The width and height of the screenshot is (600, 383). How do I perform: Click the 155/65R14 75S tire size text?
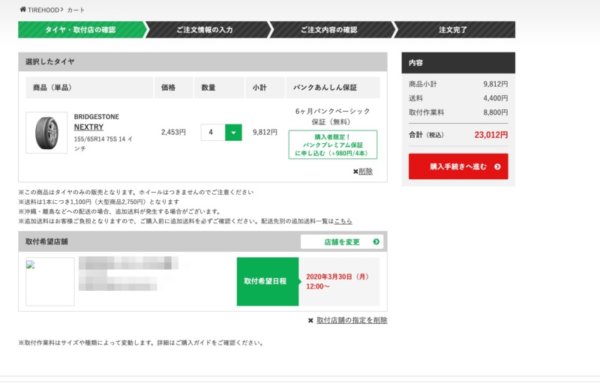tap(103, 143)
